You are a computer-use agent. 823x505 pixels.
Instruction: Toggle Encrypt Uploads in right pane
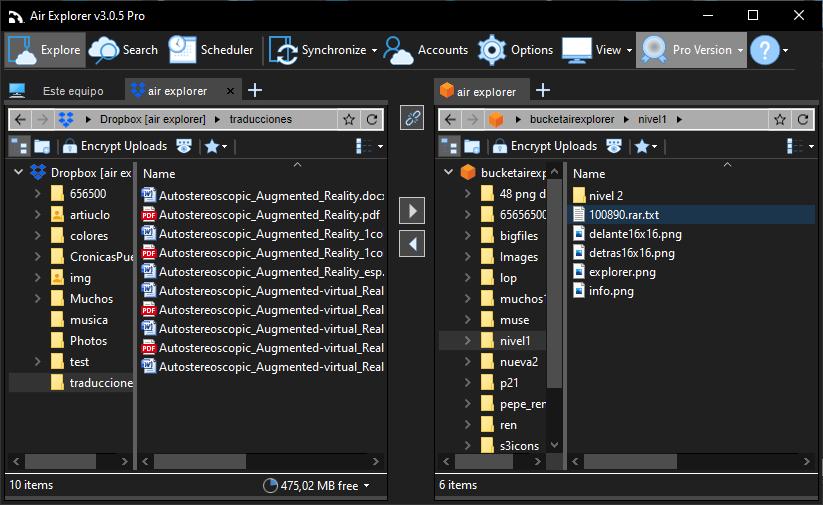545,146
